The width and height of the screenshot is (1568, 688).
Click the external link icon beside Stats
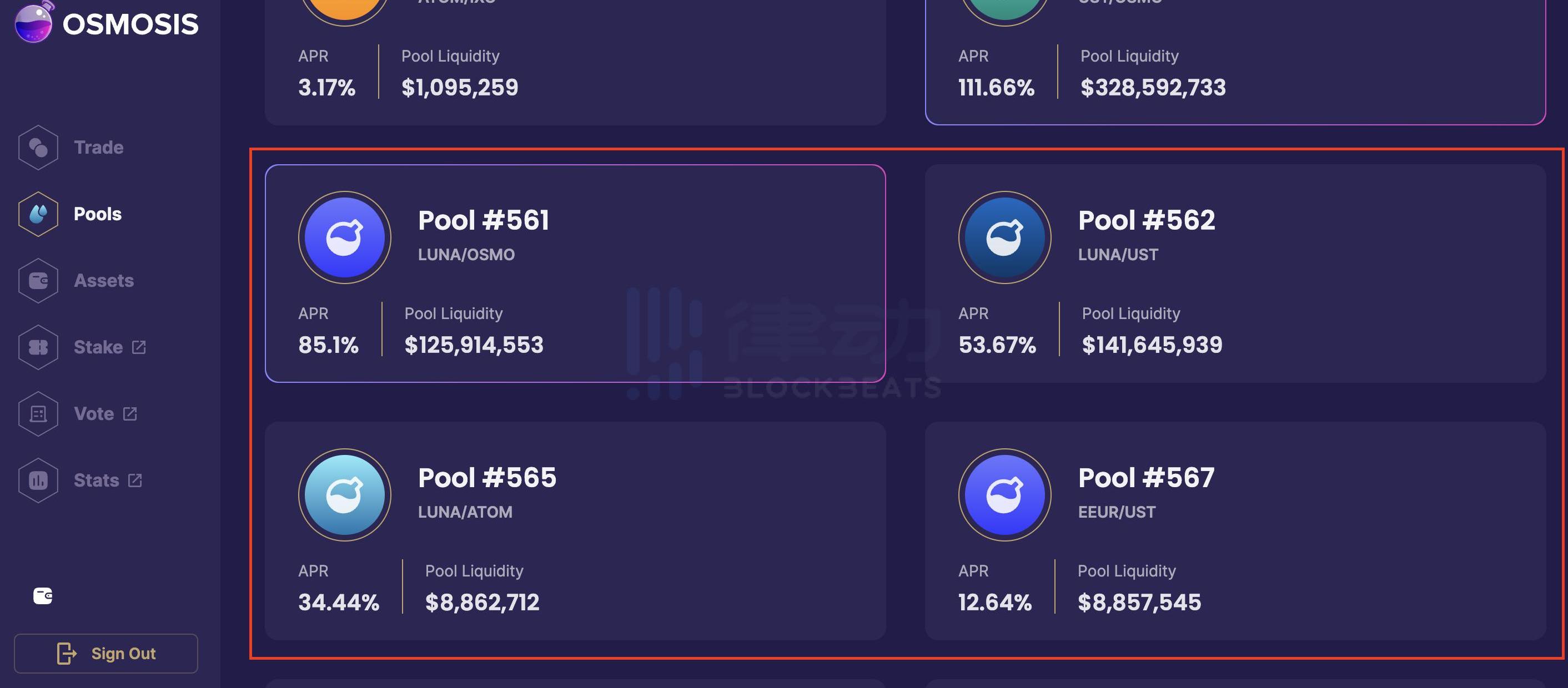[x=135, y=480]
